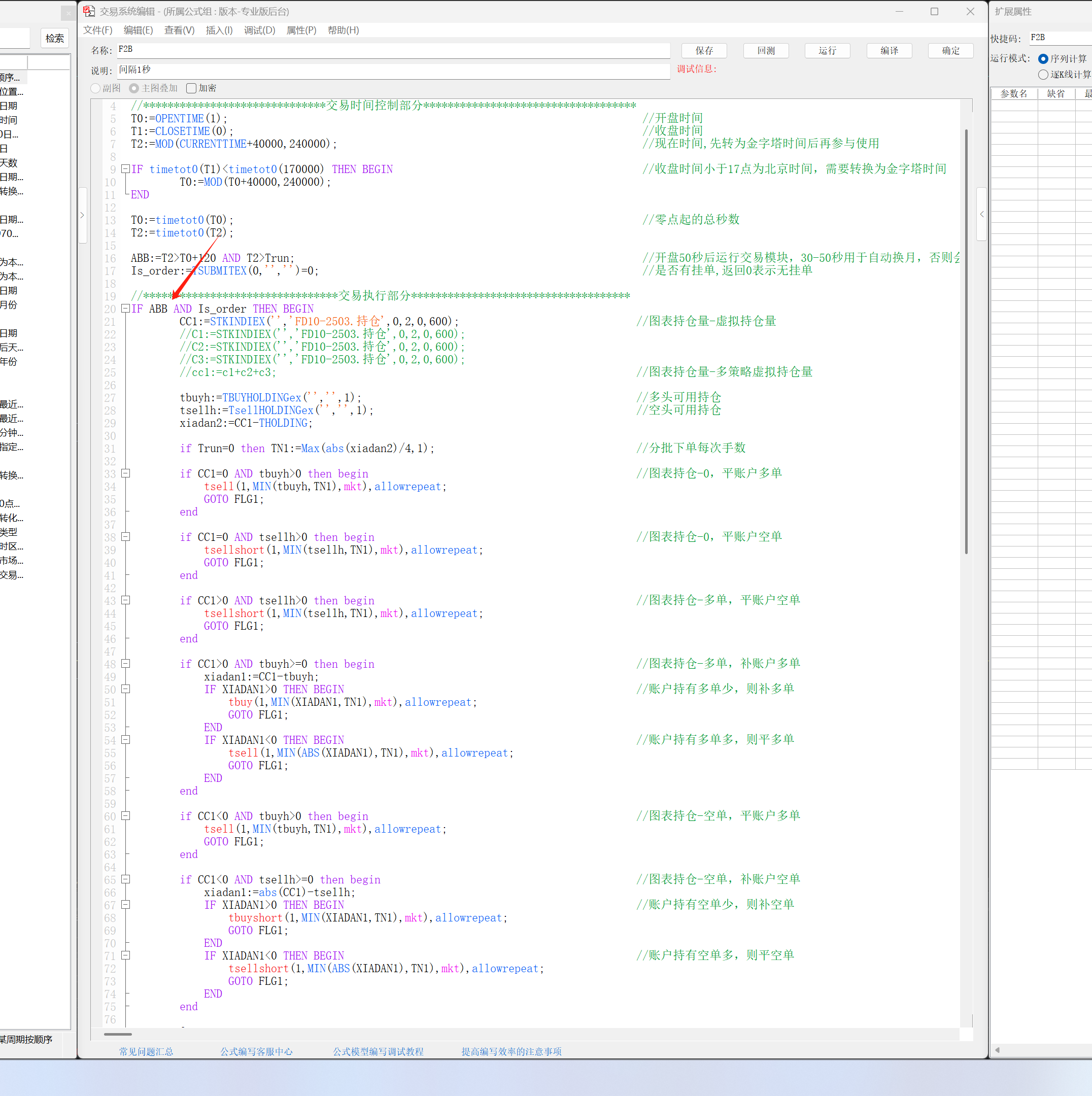Collapse nested block at line 71
Screen dimensions: 1092x1096
[x=125, y=955]
